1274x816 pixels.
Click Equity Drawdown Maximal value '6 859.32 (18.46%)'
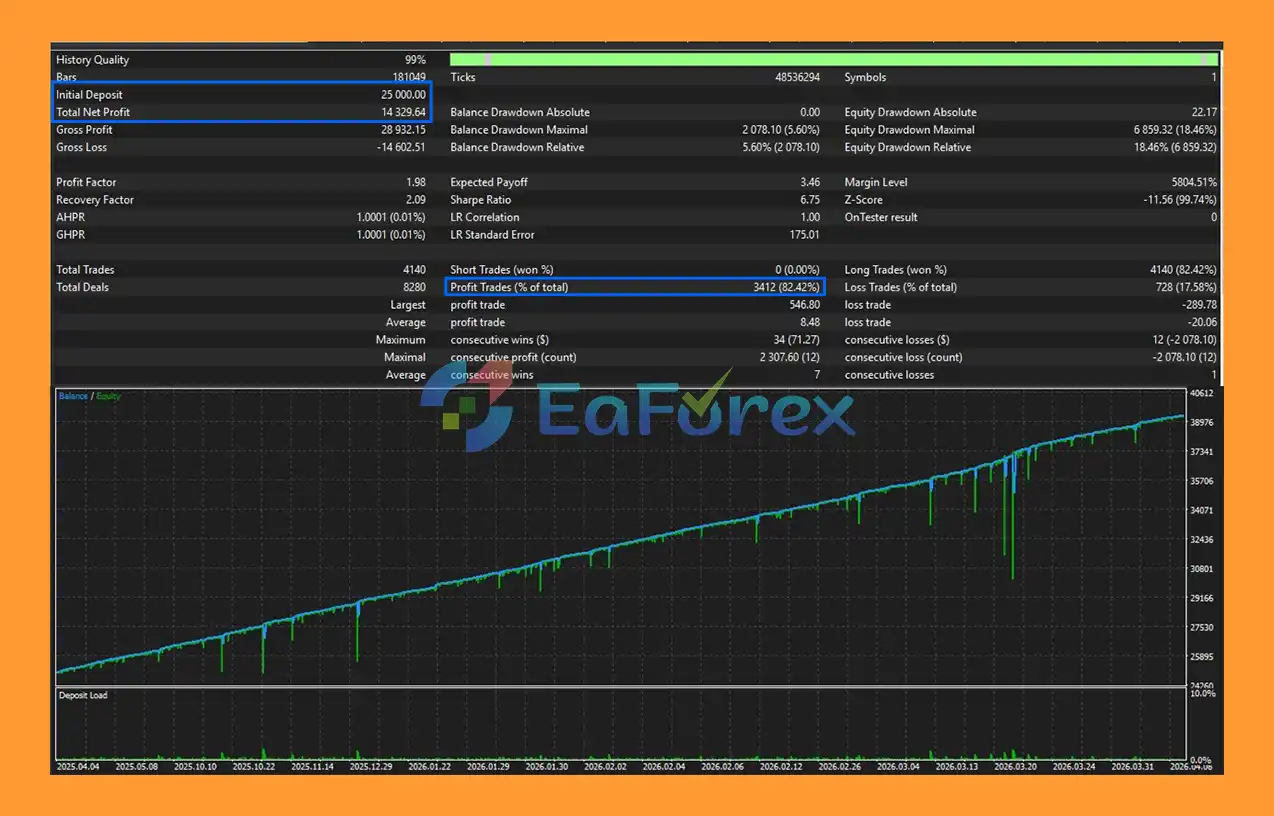pos(1176,130)
